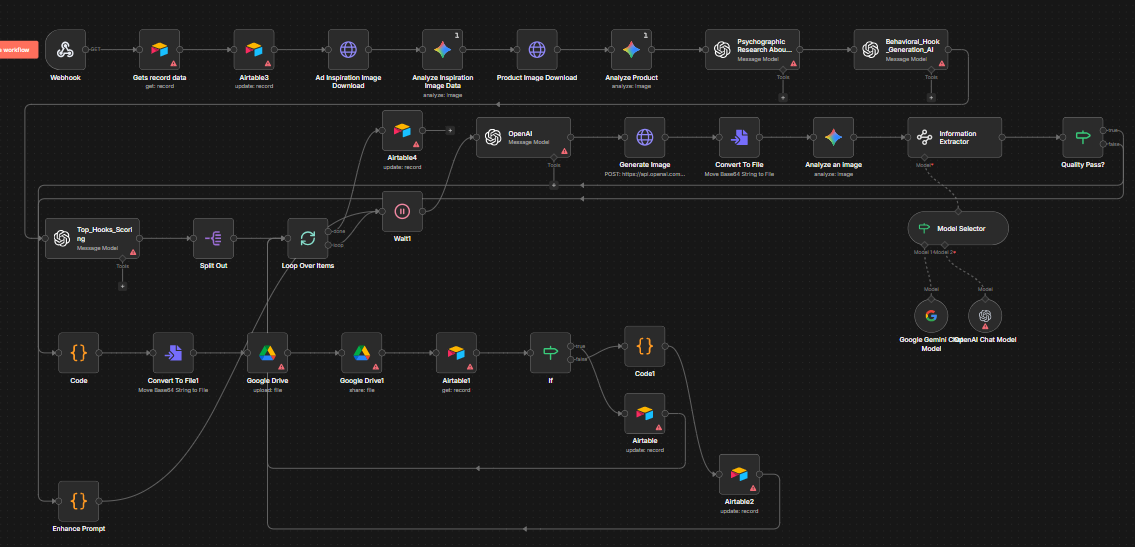Add a tool under the OpenAI node
The image size is (1135, 547).
point(554,185)
